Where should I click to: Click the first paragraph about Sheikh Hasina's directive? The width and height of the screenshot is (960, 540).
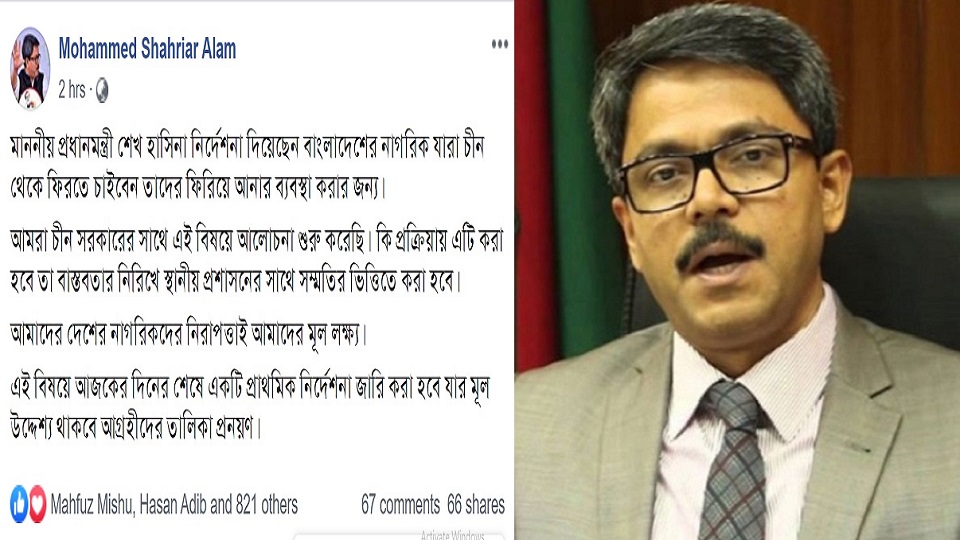[247, 167]
